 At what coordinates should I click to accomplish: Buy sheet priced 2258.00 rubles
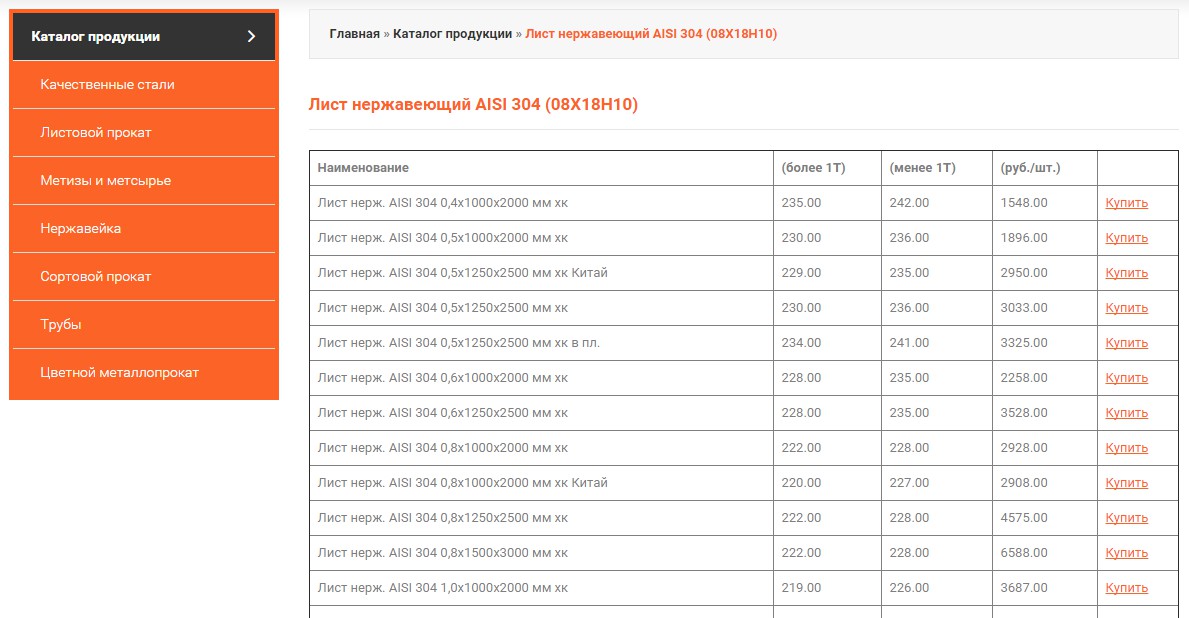coord(1126,378)
